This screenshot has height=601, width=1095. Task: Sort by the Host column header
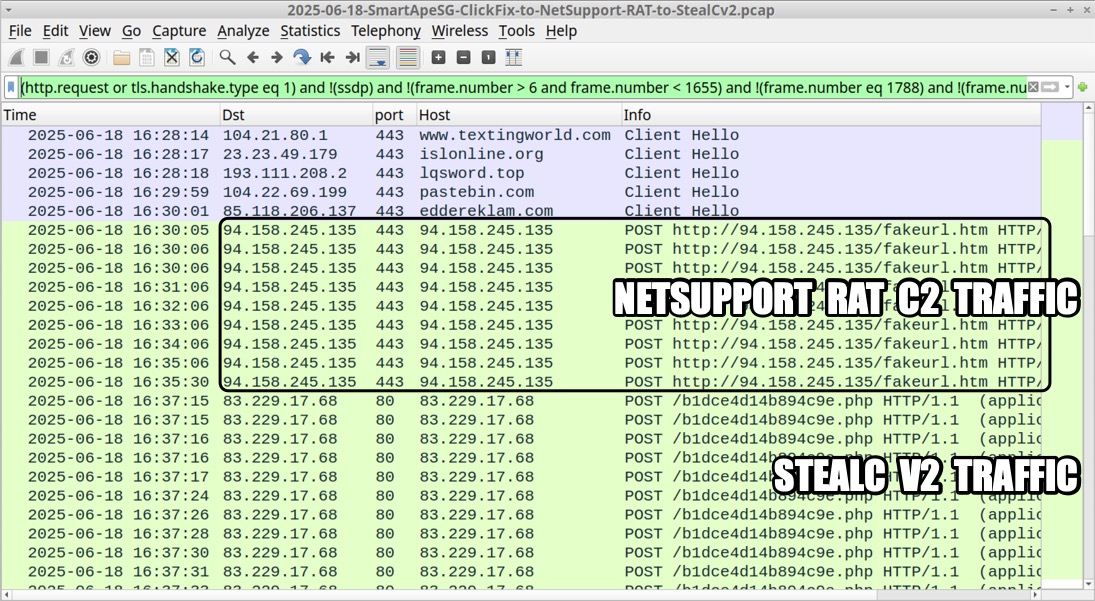(x=519, y=114)
